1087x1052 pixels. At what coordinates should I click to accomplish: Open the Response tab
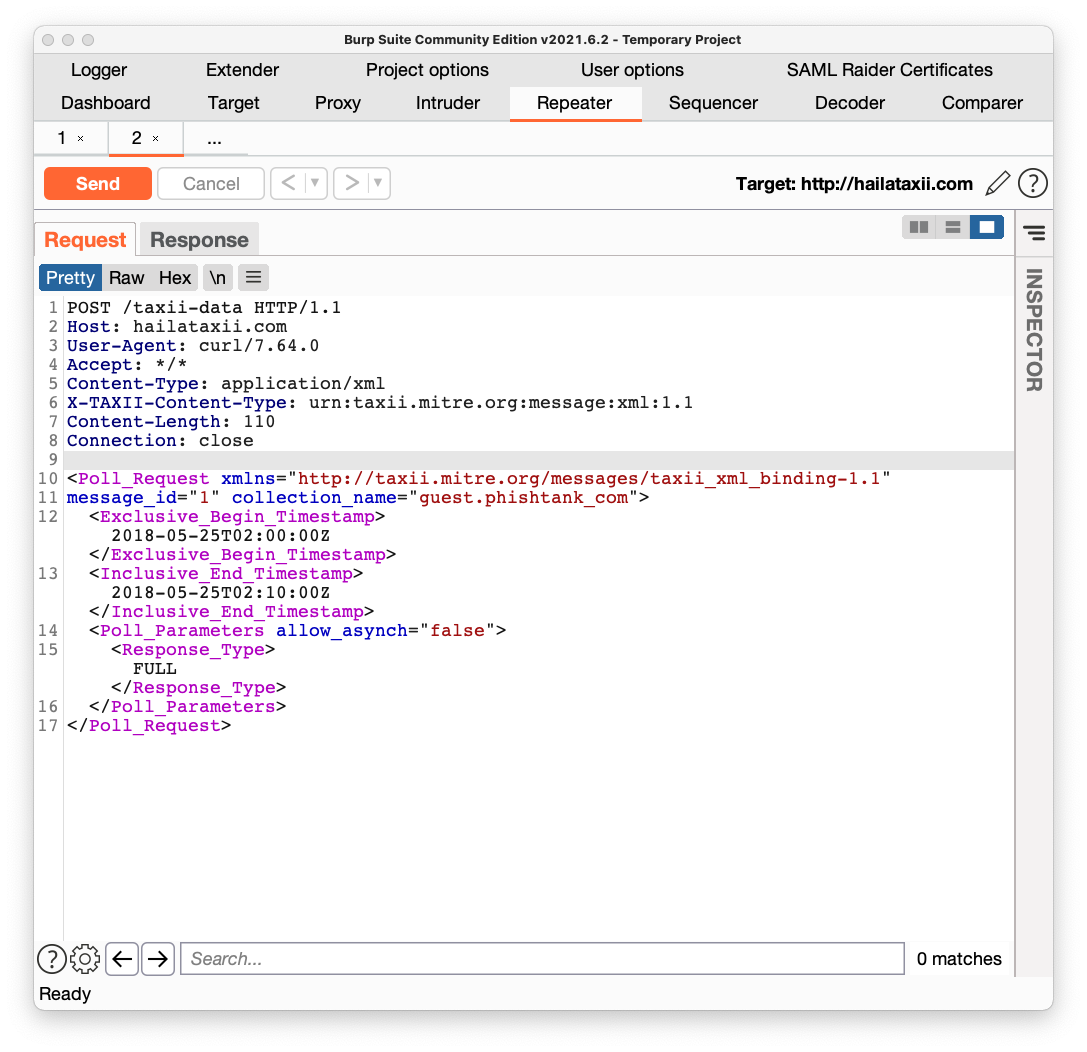(200, 240)
